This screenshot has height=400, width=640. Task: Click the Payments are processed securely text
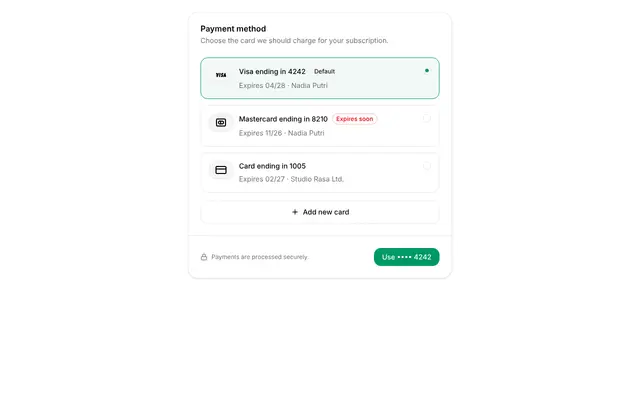click(x=260, y=257)
